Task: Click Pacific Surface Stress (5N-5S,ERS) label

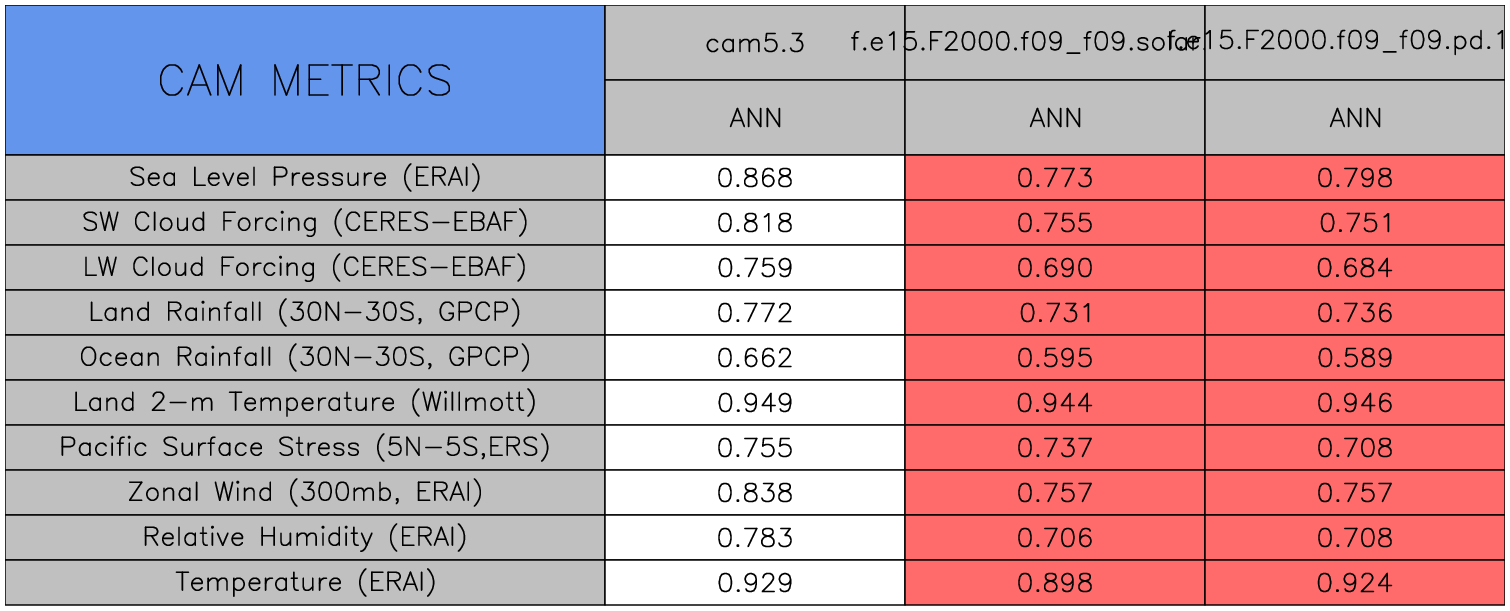Action: pyautogui.click(x=305, y=447)
